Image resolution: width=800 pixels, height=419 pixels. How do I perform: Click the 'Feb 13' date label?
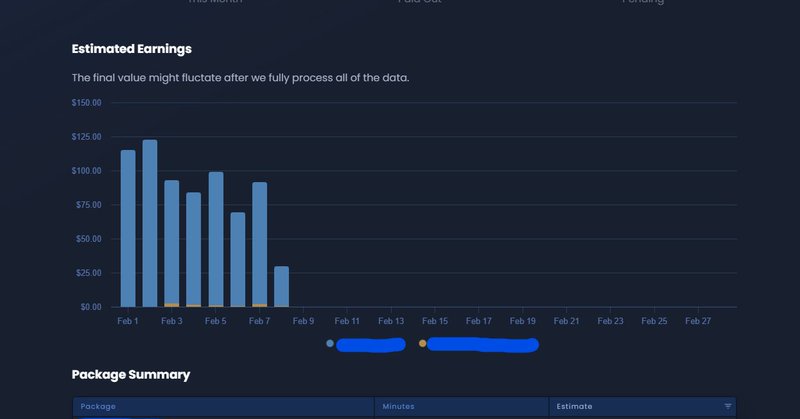pos(391,321)
